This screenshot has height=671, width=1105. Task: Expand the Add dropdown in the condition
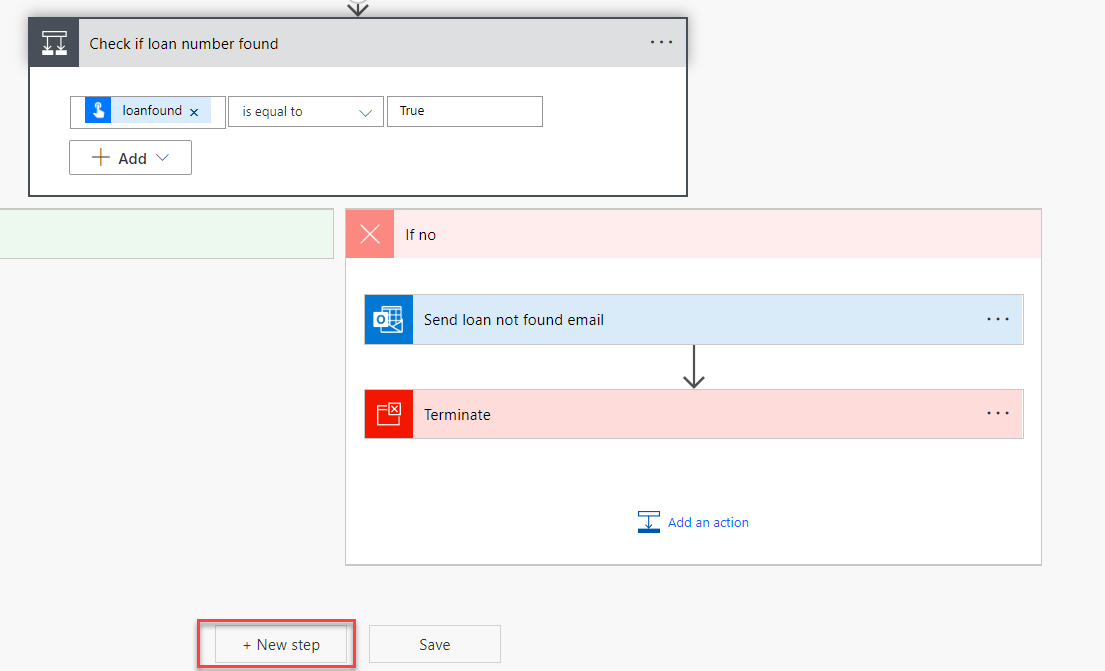(130, 158)
